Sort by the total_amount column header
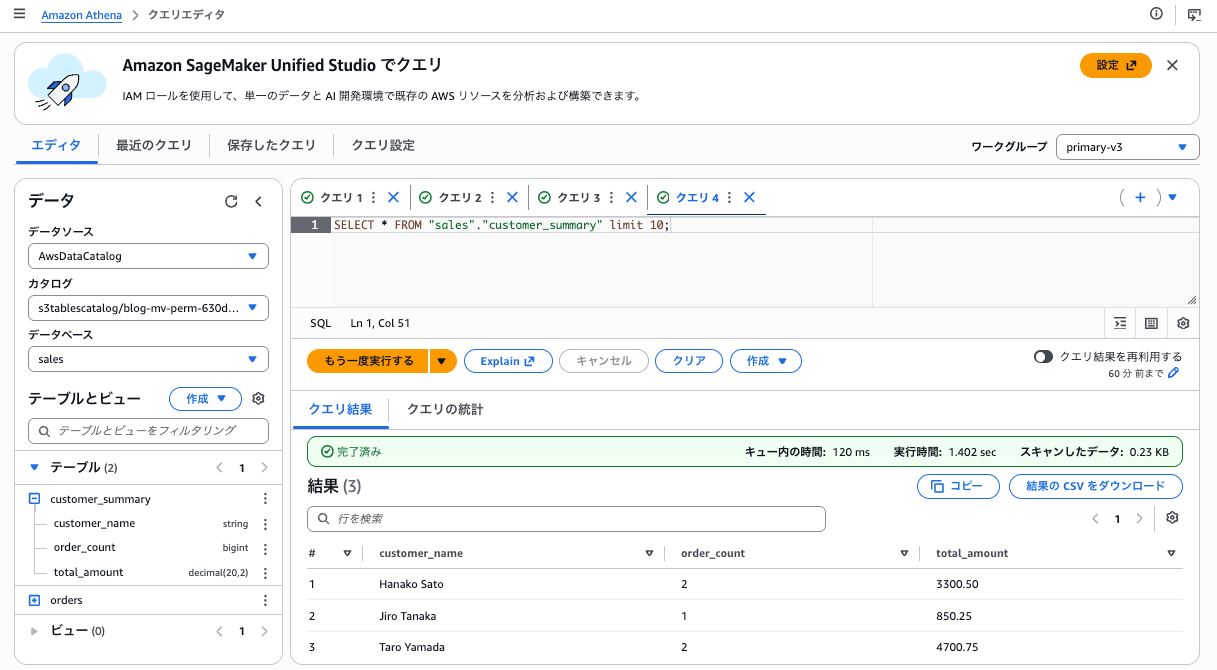This screenshot has height=670, width=1217. pos(972,553)
